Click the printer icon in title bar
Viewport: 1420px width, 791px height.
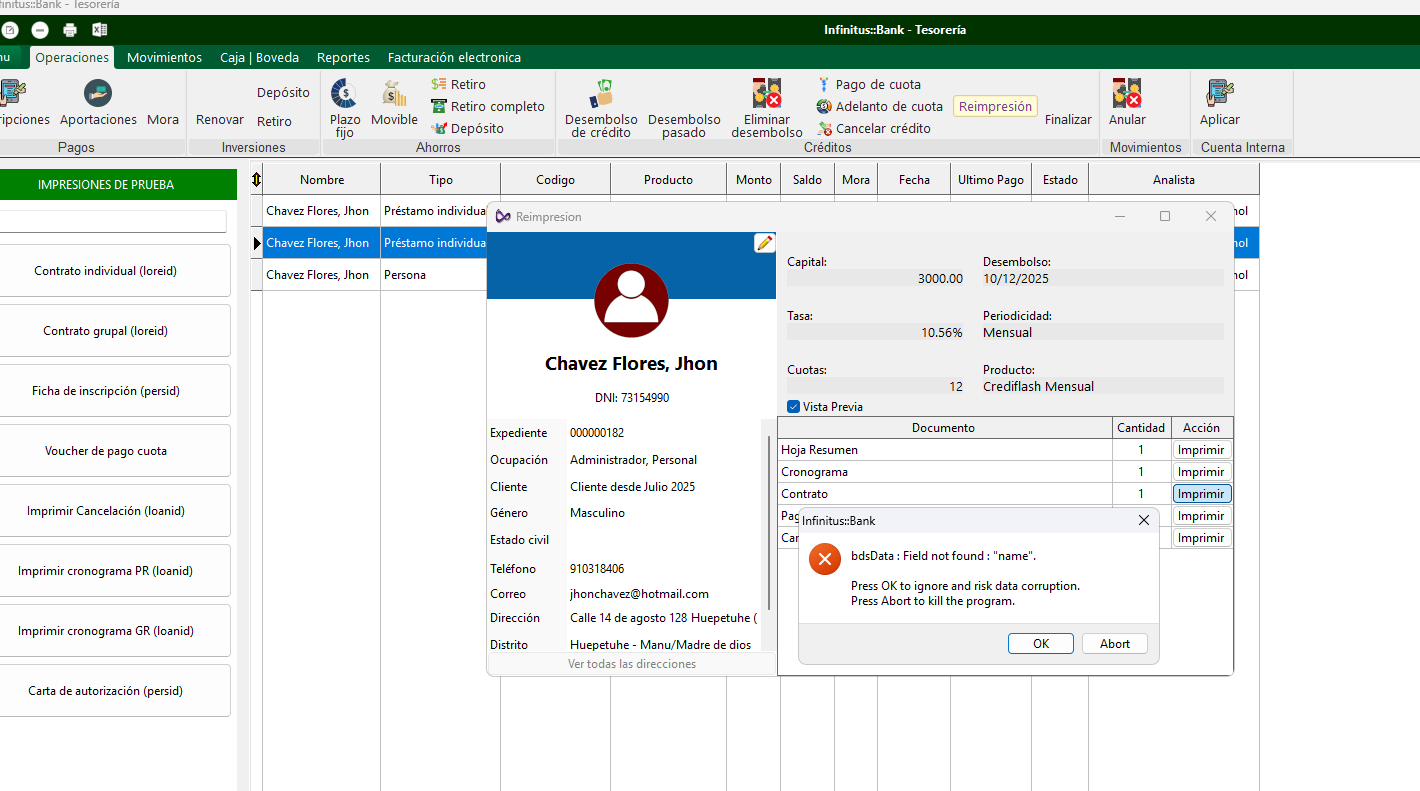pos(70,30)
